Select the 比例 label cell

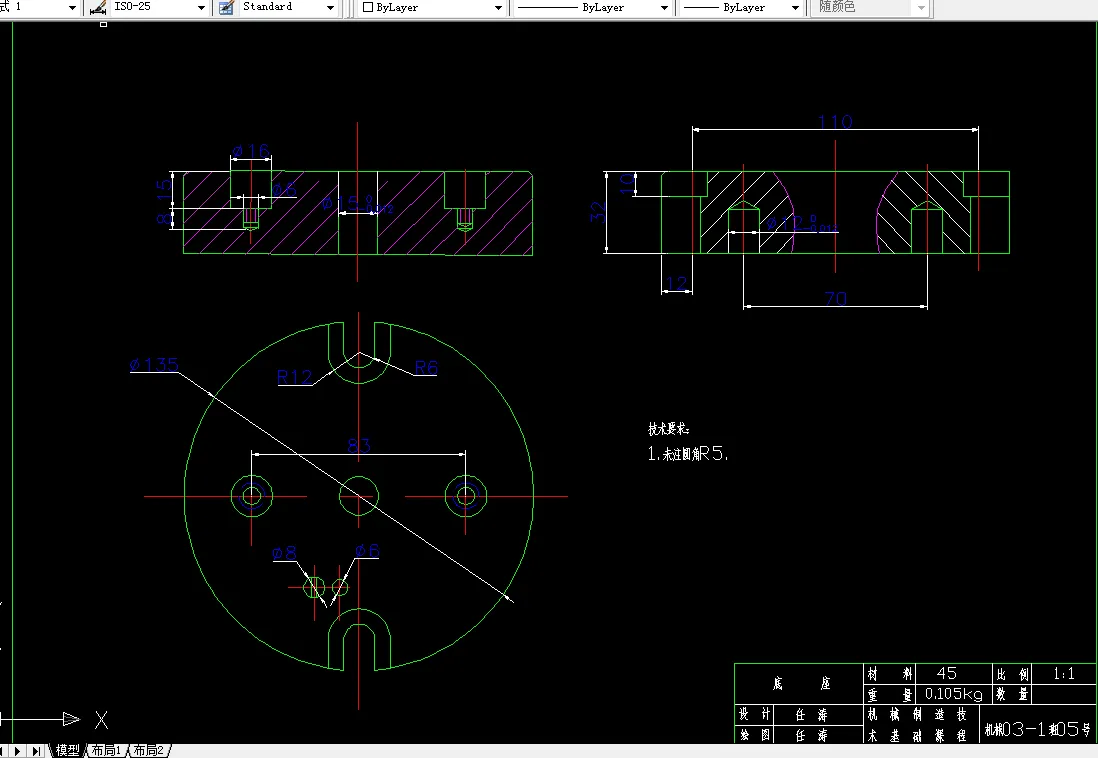click(x=1012, y=674)
